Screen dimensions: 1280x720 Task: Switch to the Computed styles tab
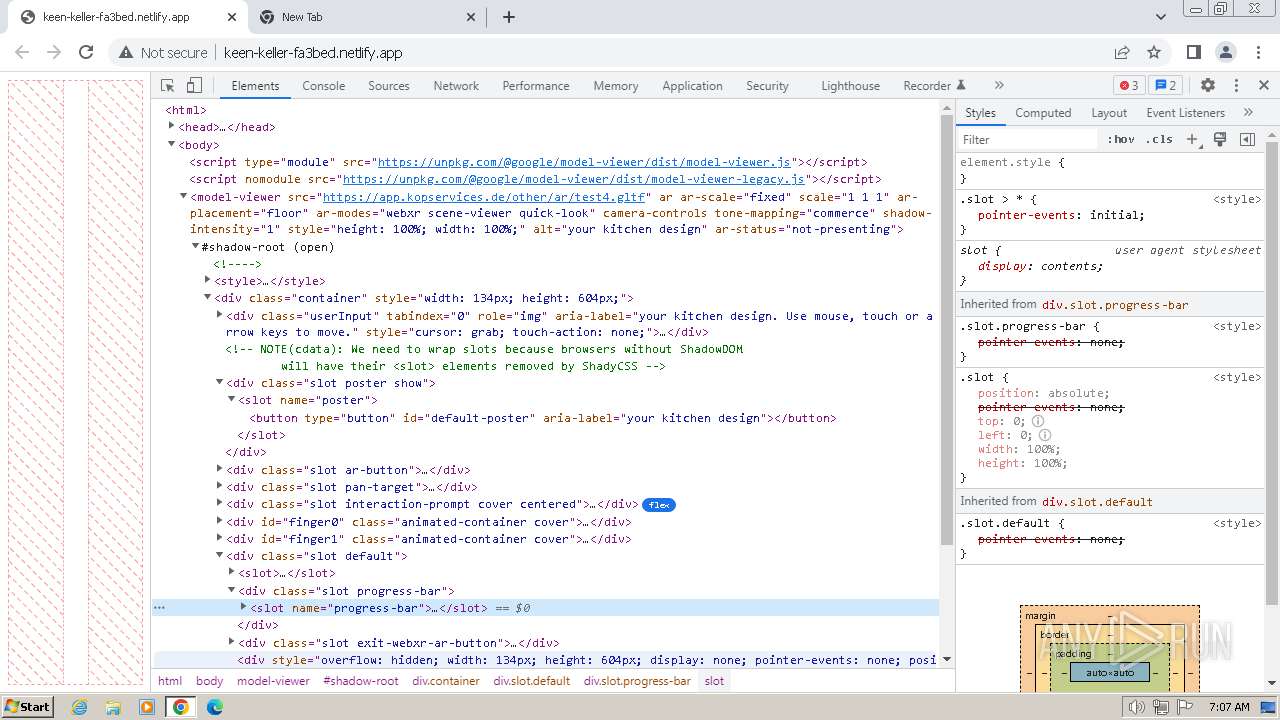tap(1043, 113)
